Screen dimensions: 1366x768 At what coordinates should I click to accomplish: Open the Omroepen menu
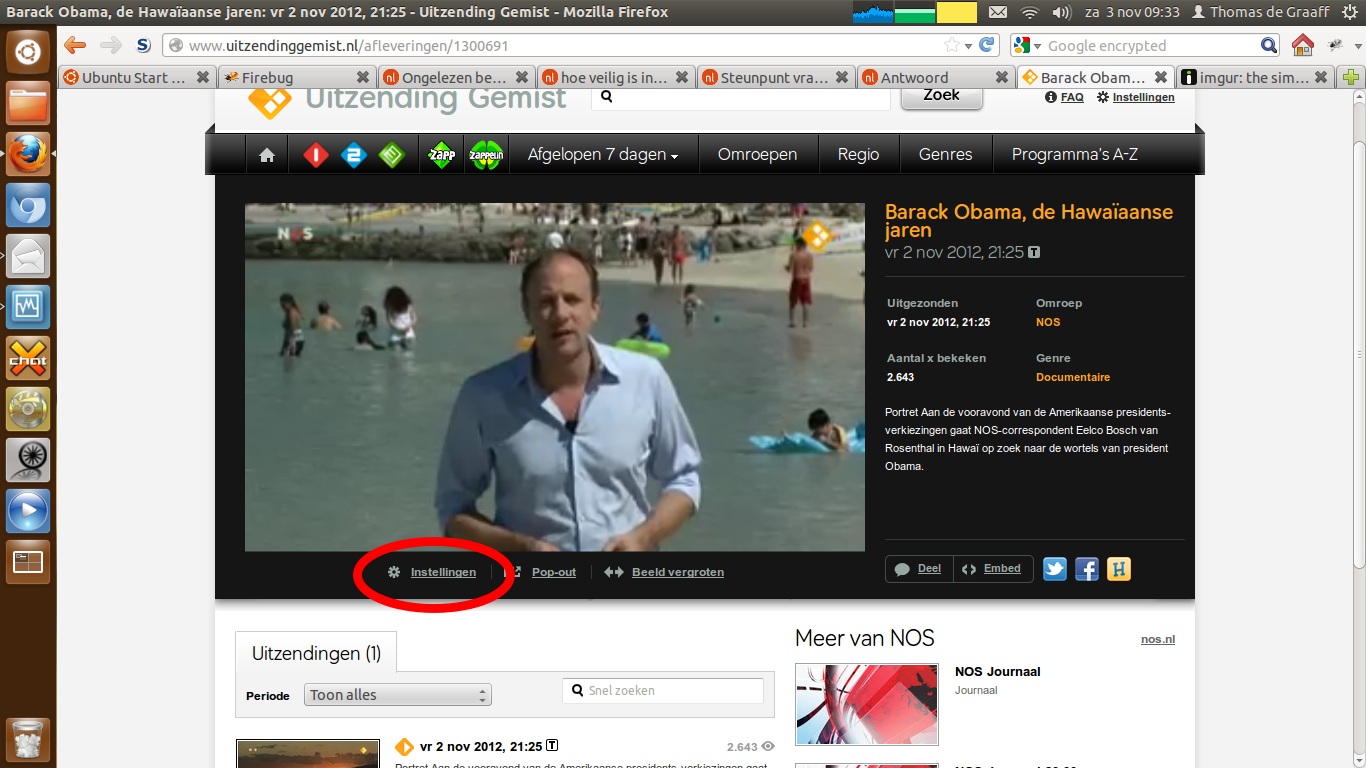(758, 155)
